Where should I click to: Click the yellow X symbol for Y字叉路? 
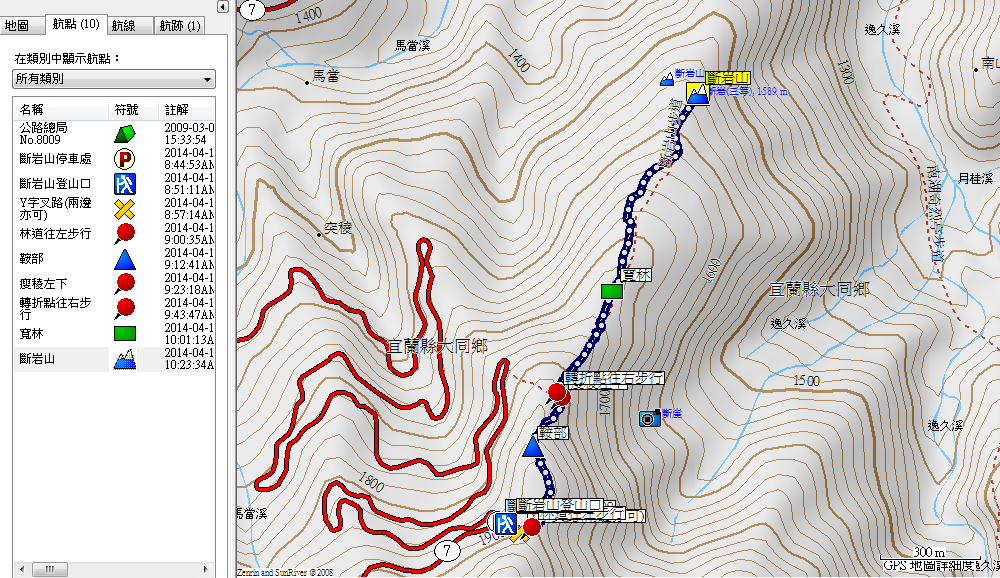[x=124, y=208]
